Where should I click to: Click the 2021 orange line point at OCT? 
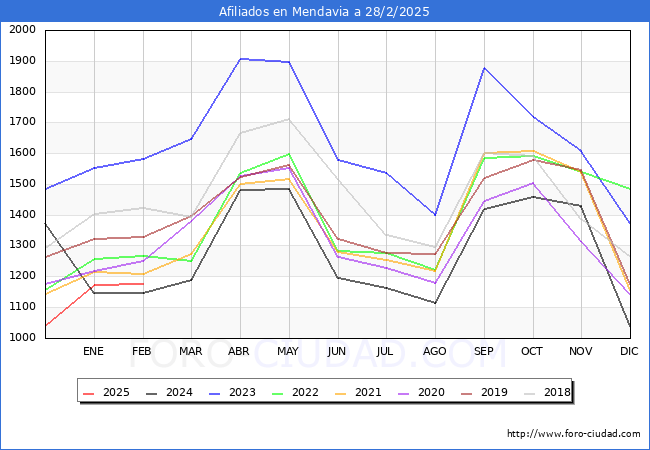[533, 151]
